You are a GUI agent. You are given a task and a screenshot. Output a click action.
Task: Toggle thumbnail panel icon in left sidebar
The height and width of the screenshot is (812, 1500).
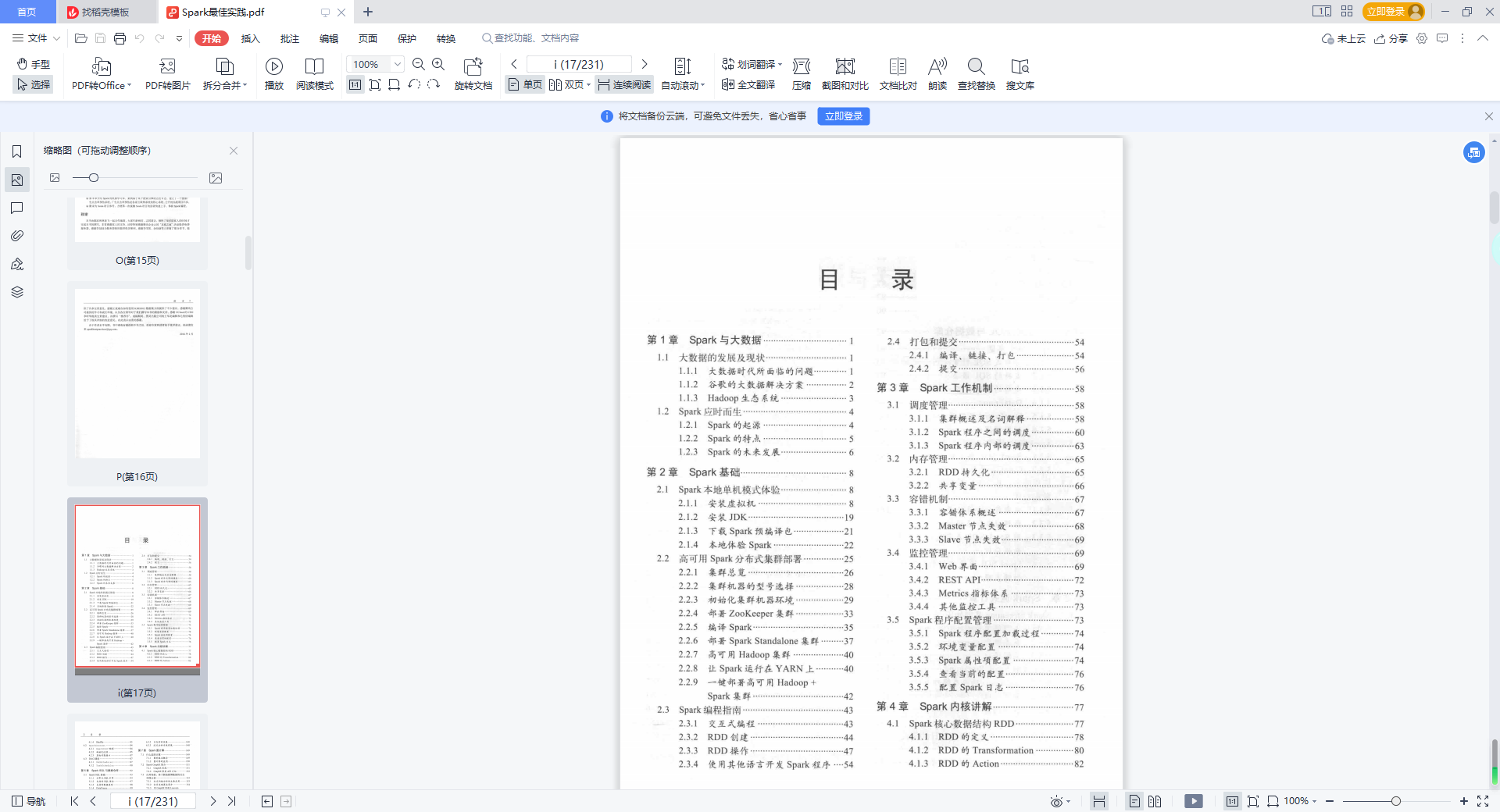(x=17, y=180)
